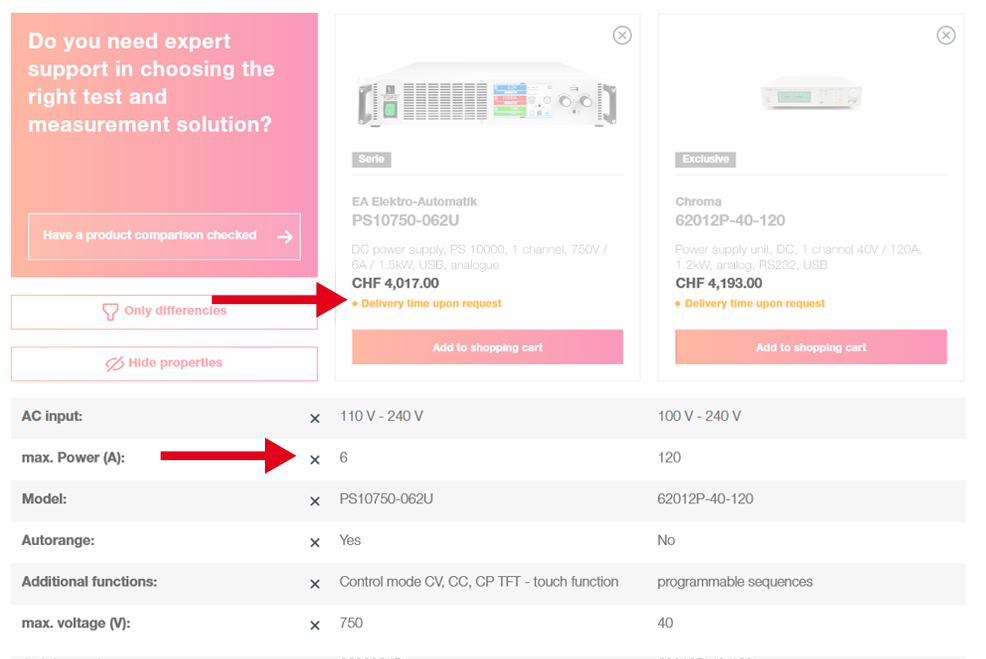Image resolution: width=986 pixels, height=659 pixels.
Task: Remove the Model property row
Action: [x=315, y=501]
